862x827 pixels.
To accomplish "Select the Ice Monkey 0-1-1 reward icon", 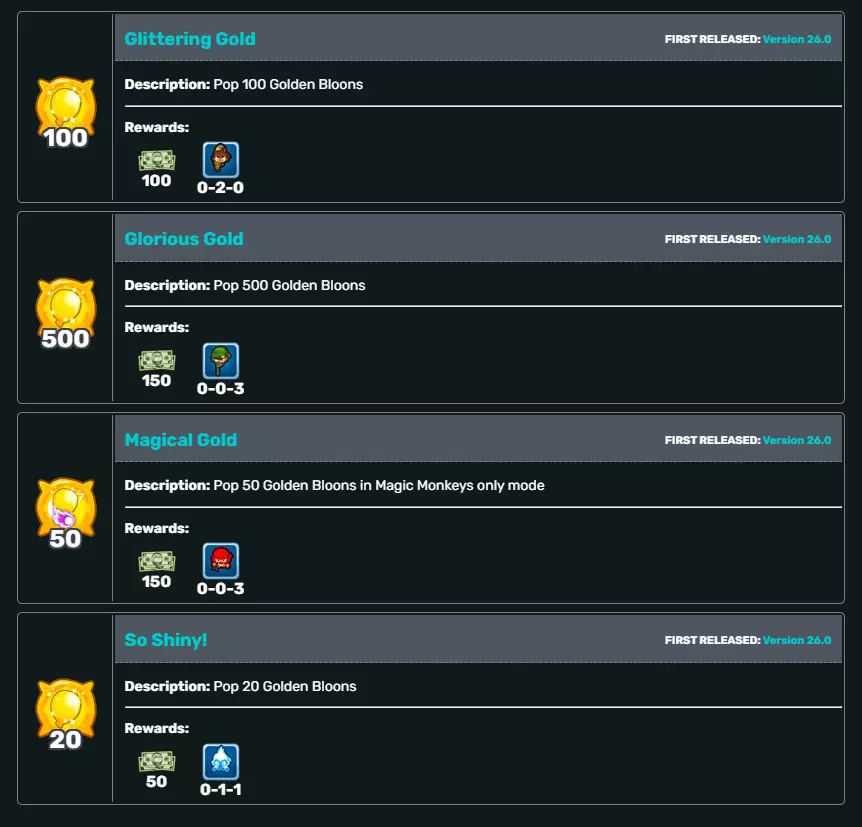I will pyautogui.click(x=221, y=762).
